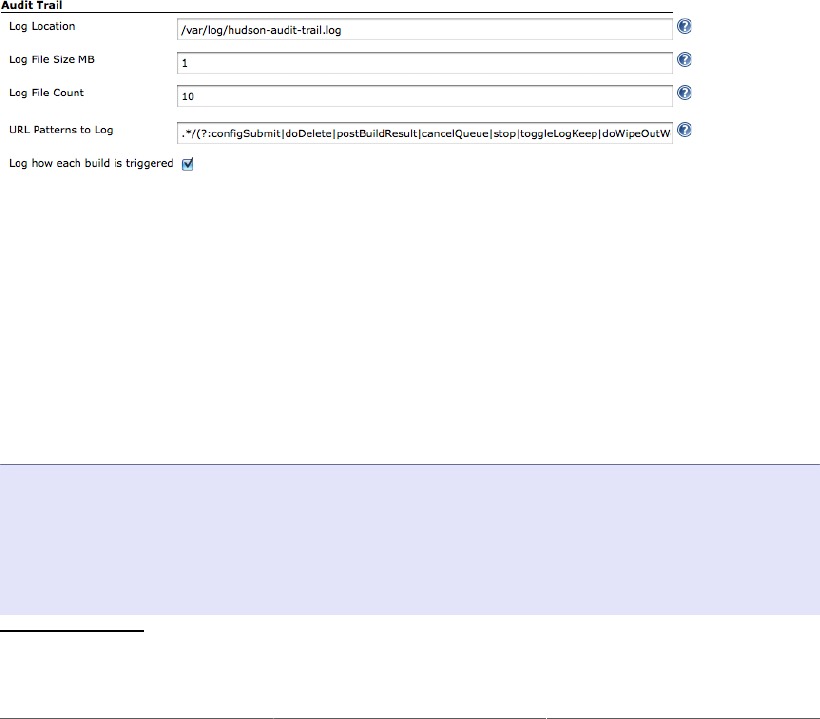The width and height of the screenshot is (820, 719).
Task: Click the 'Log how each build is triggered' label
Action: tap(91, 163)
